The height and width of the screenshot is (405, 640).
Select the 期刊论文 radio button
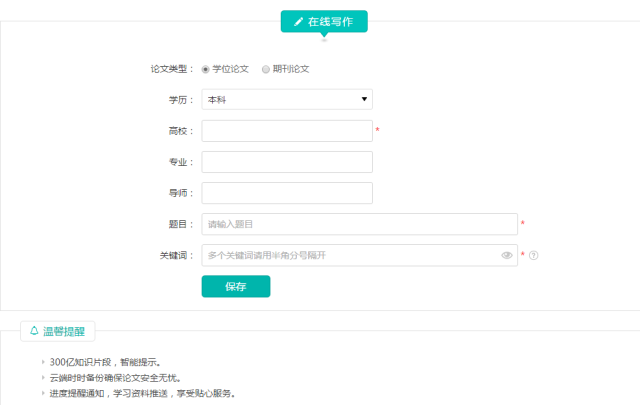[266, 69]
